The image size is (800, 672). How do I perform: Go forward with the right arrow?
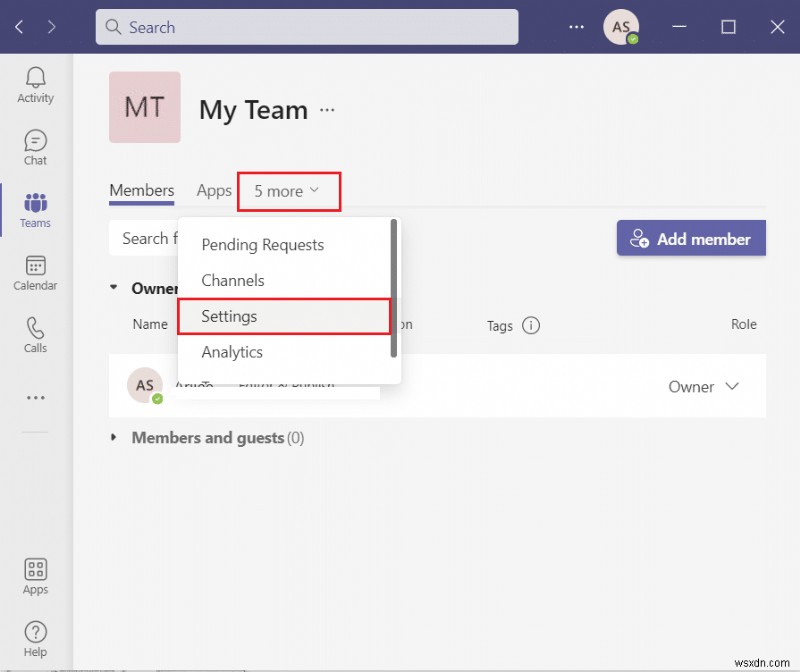point(51,27)
